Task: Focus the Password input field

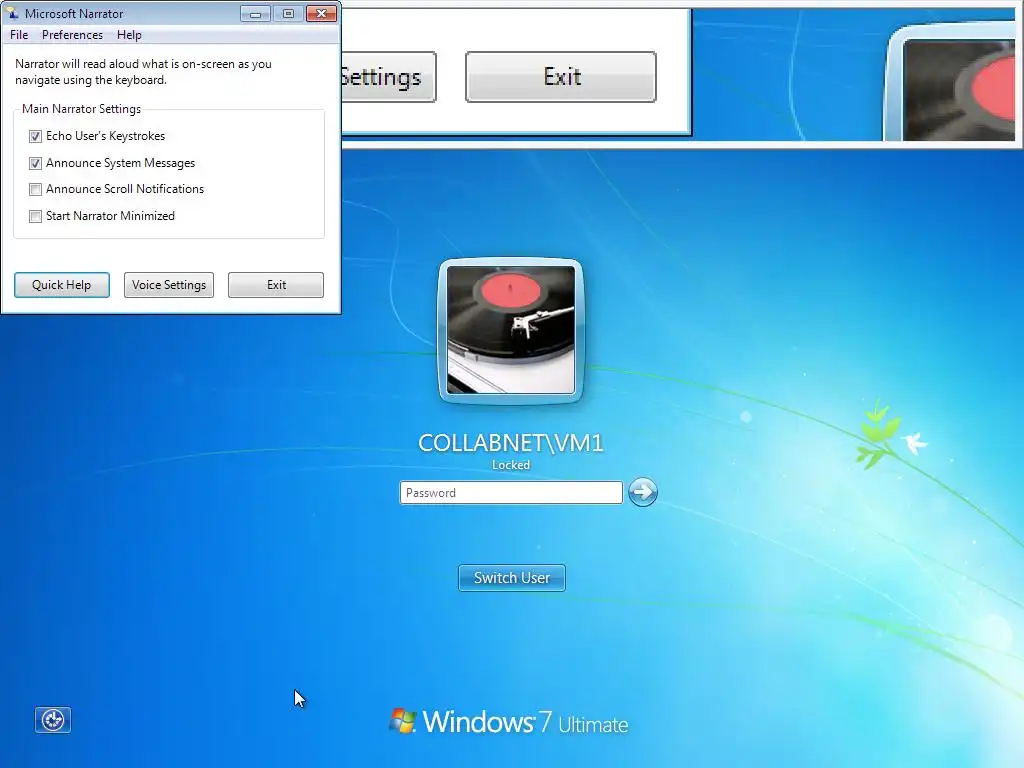Action: coord(511,492)
